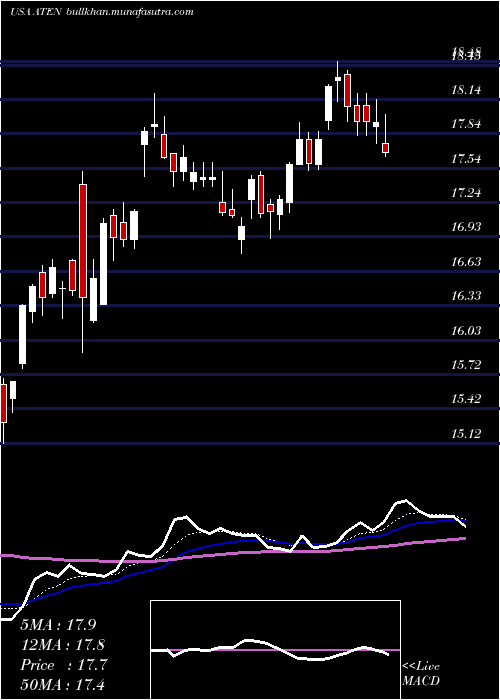Click the 17.84 price axis label
Screen dimensions: 500x700
pos(466,124)
